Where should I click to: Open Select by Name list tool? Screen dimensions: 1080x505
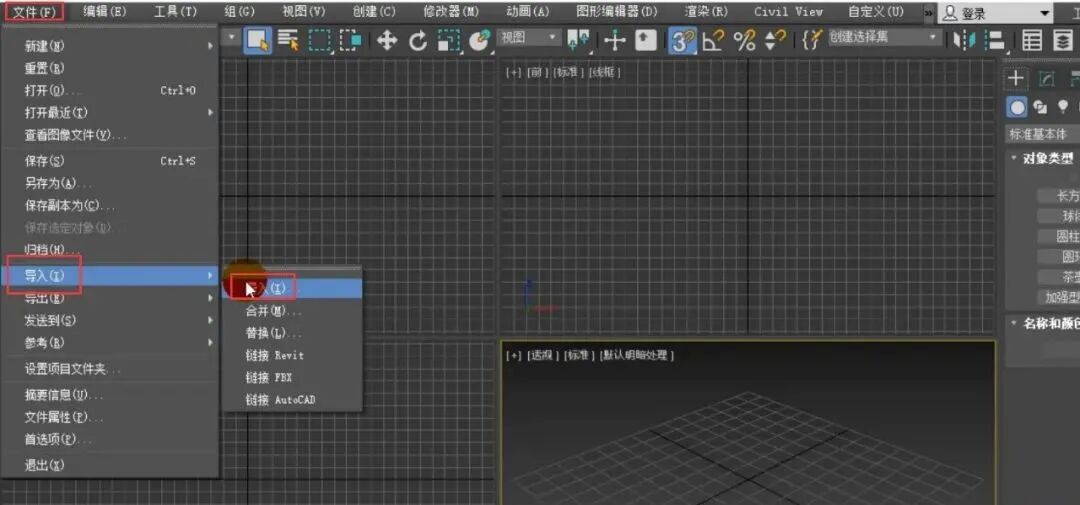(x=287, y=41)
